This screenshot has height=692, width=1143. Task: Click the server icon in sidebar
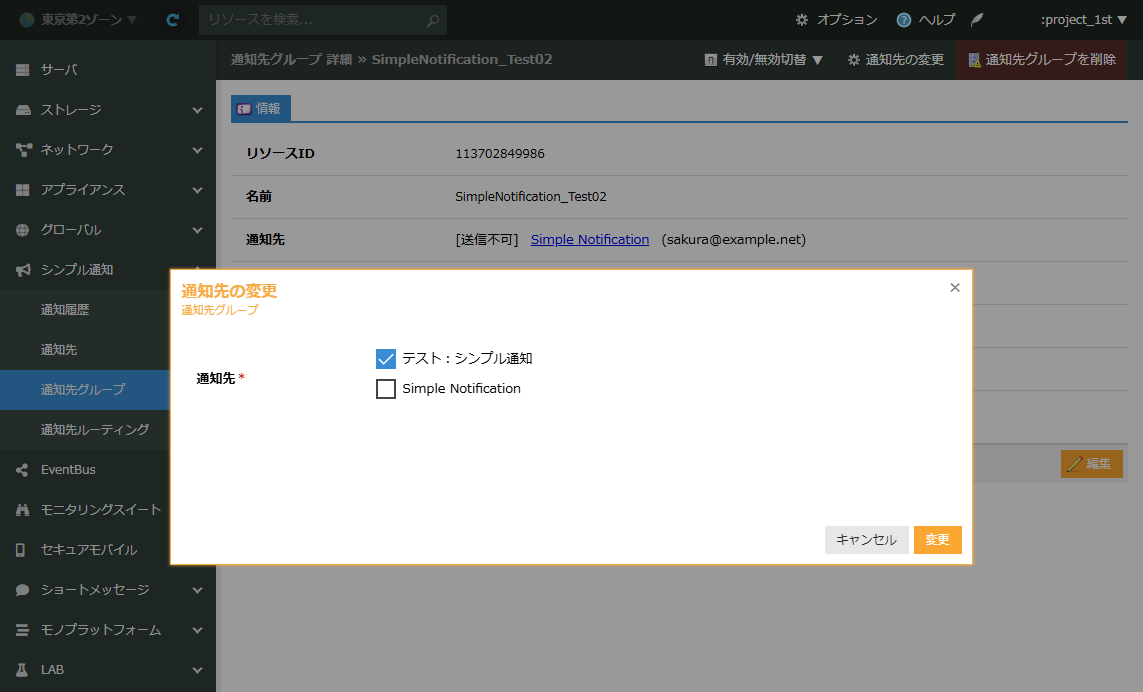[x=23, y=70]
